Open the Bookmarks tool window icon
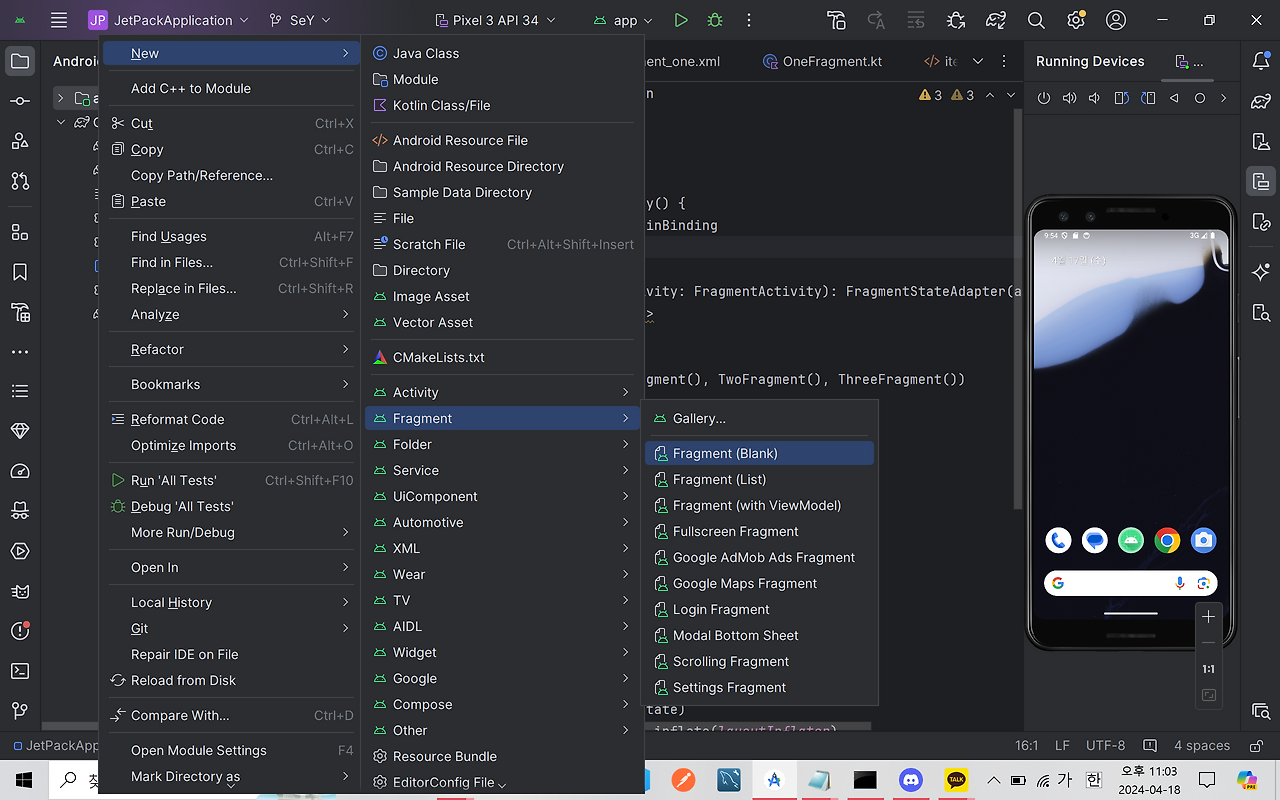1280x800 pixels. 20,271
